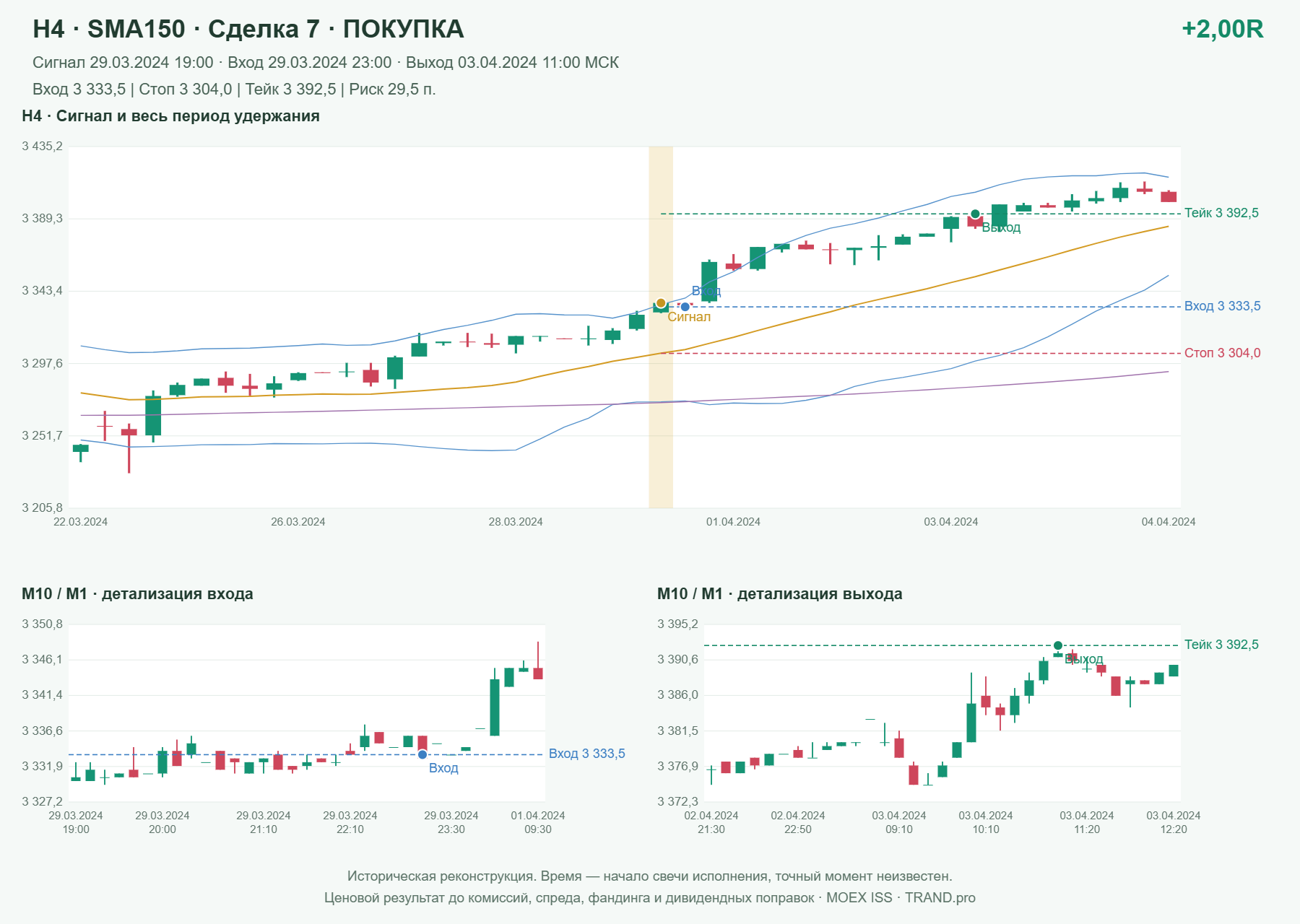Select the Тейк 3 392,5 label on H4 chart

click(x=1221, y=213)
